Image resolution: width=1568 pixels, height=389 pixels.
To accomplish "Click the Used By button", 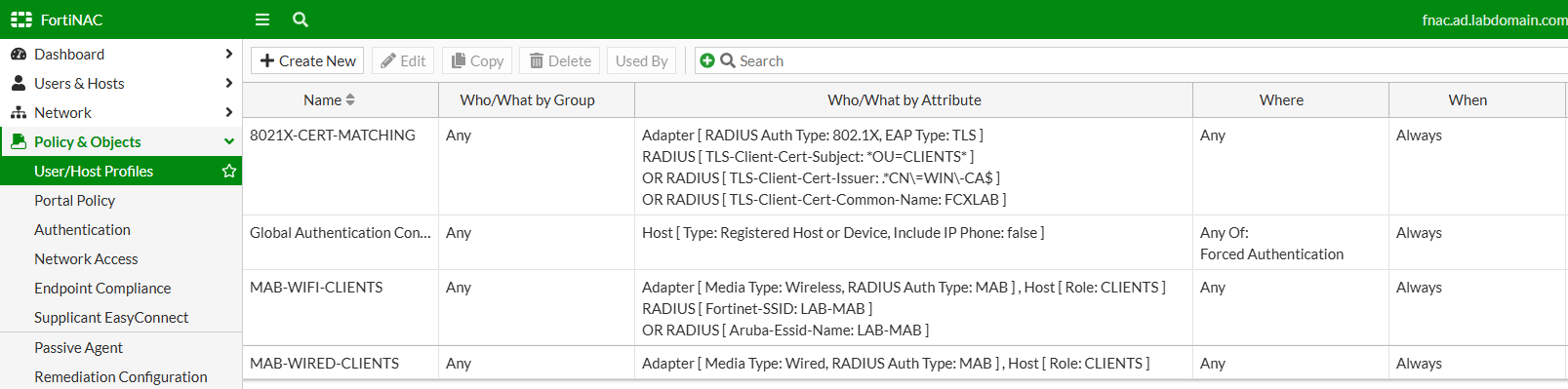I will click(x=641, y=60).
